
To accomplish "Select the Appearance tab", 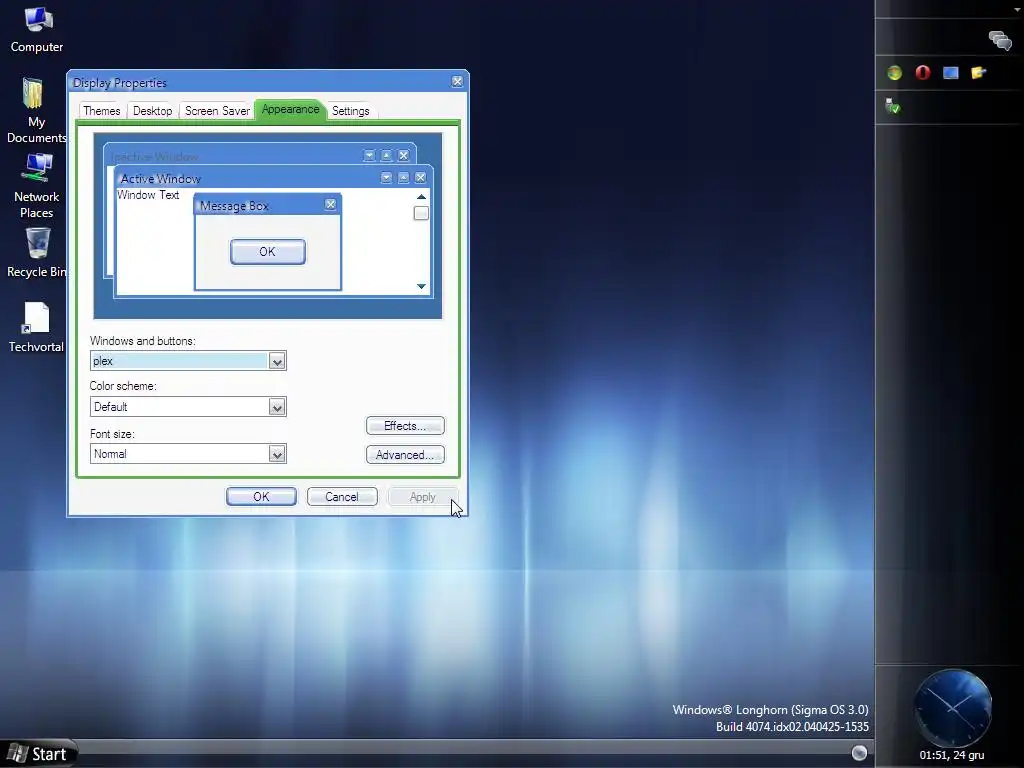I will [291, 109].
